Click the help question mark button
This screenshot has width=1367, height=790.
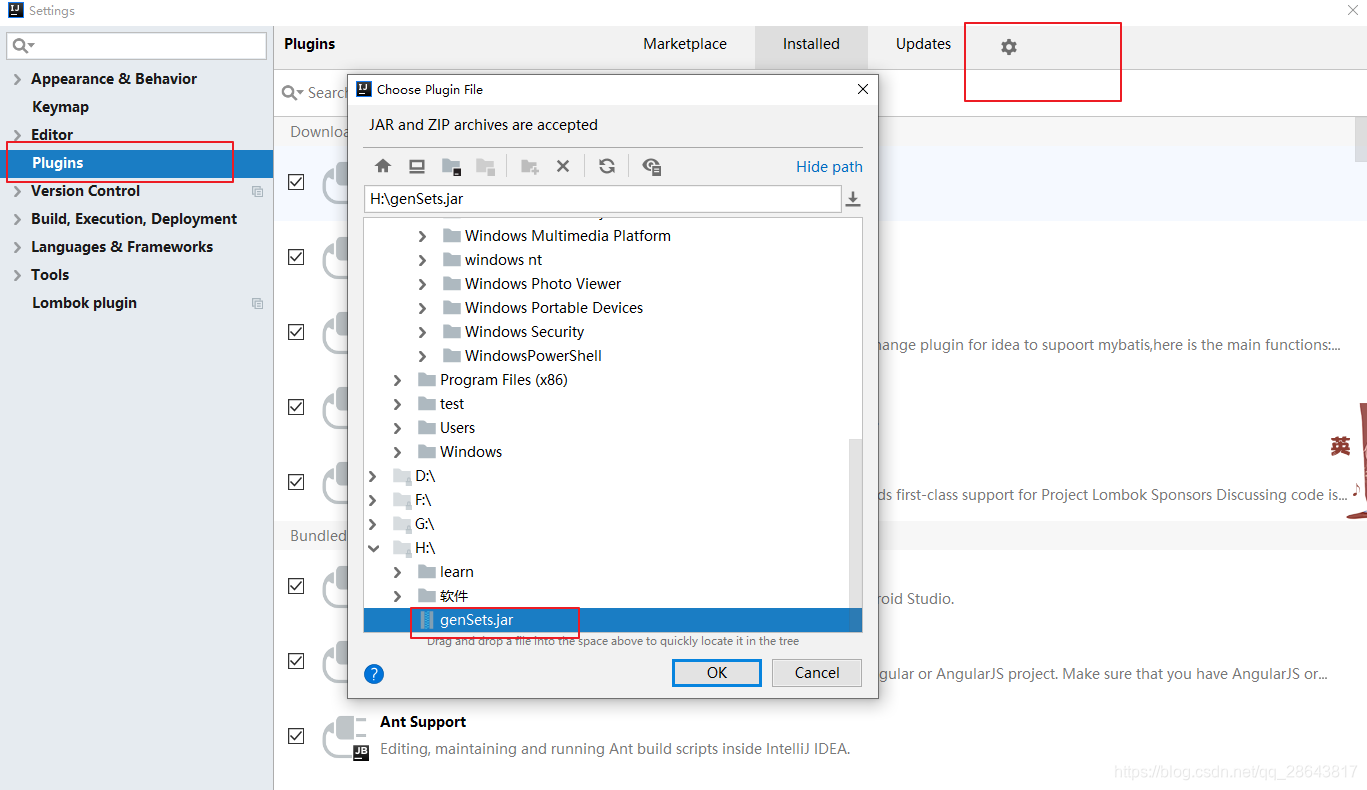pos(374,674)
